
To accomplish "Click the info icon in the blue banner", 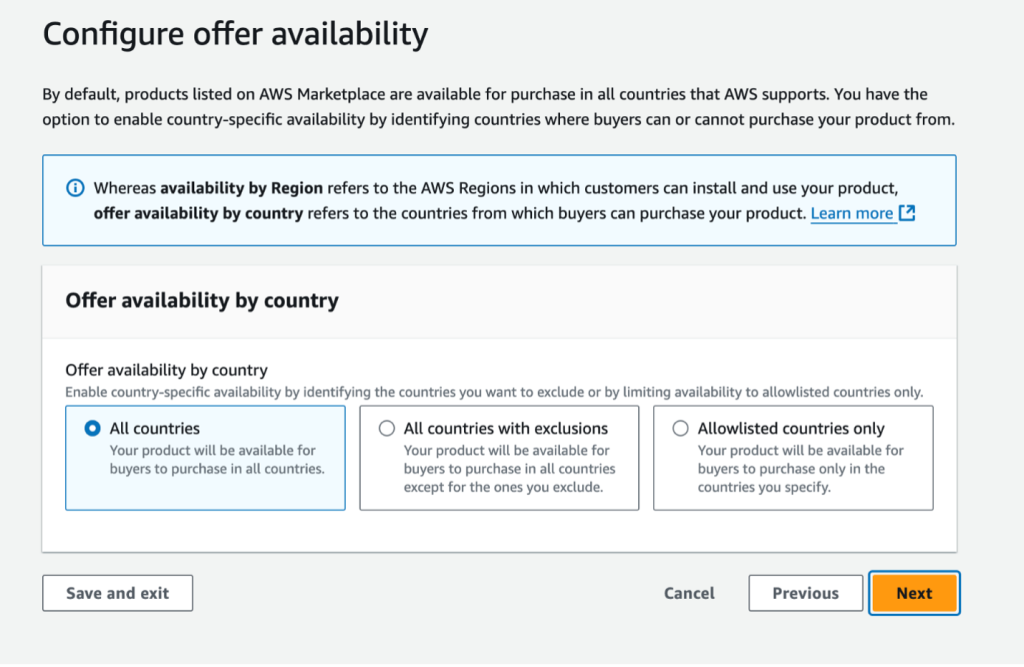I will click(76, 187).
